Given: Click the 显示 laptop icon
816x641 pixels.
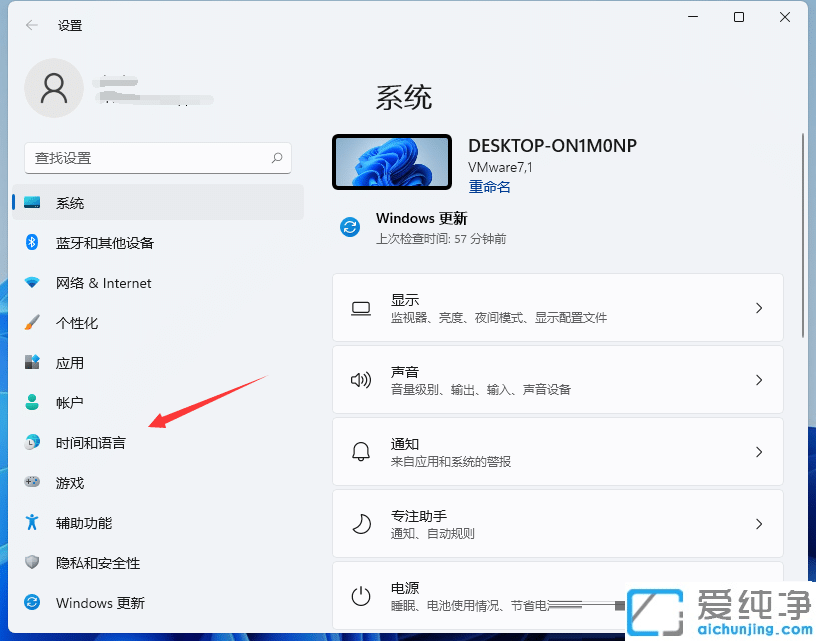Looking at the screenshot, I should pyautogui.click(x=361, y=309).
